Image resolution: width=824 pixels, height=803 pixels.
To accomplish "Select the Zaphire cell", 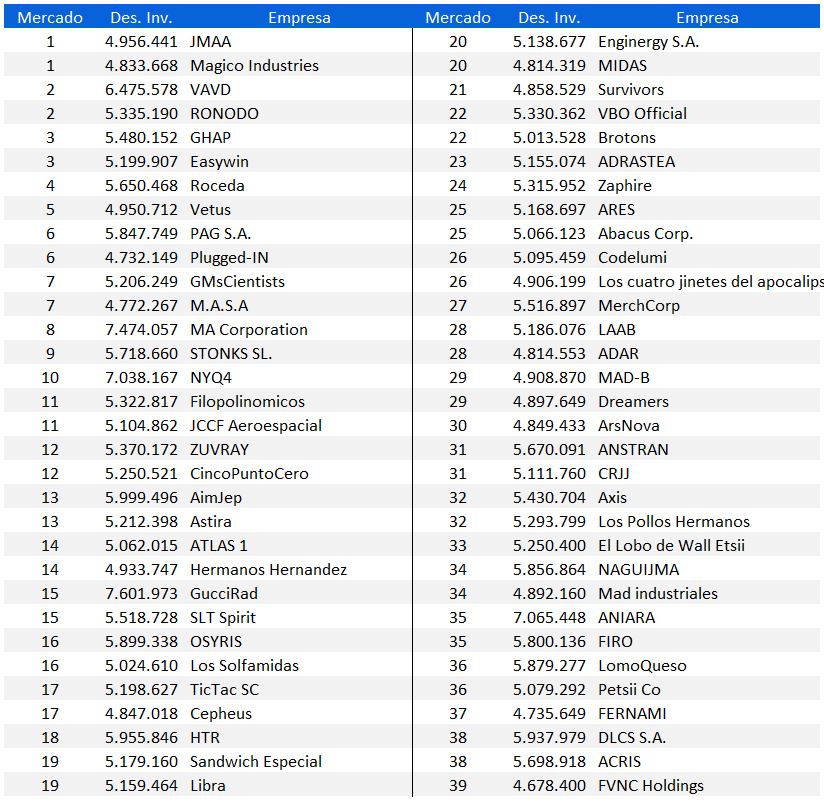I will coord(625,186).
